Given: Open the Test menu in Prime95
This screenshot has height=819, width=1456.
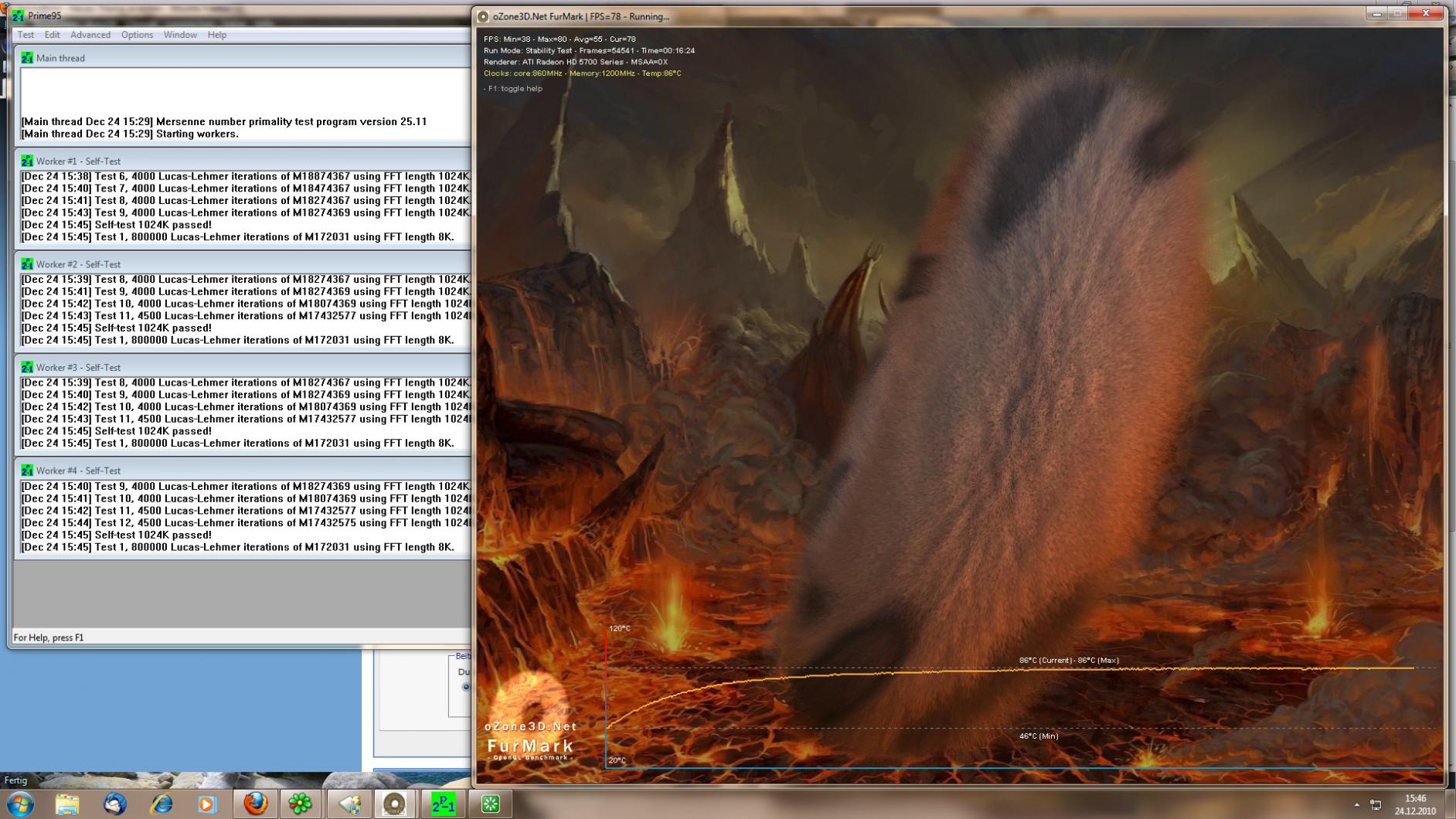Looking at the screenshot, I should (26, 35).
